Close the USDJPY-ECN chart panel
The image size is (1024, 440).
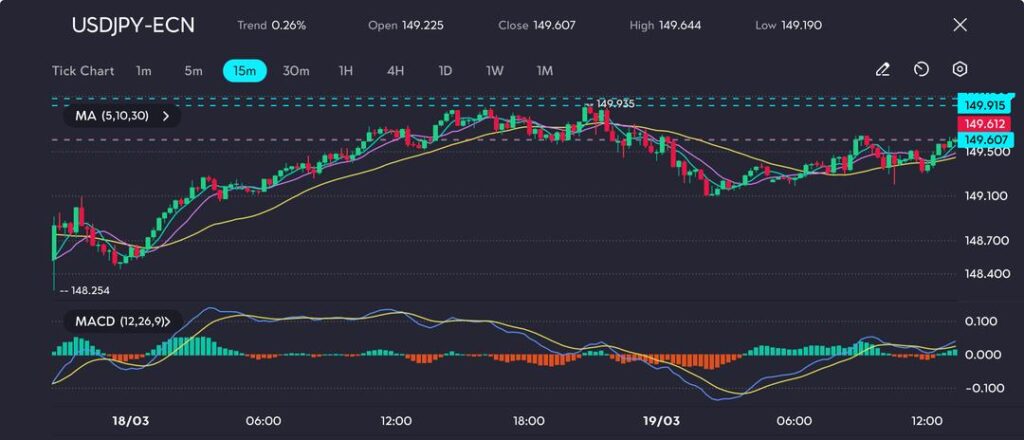(x=960, y=25)
